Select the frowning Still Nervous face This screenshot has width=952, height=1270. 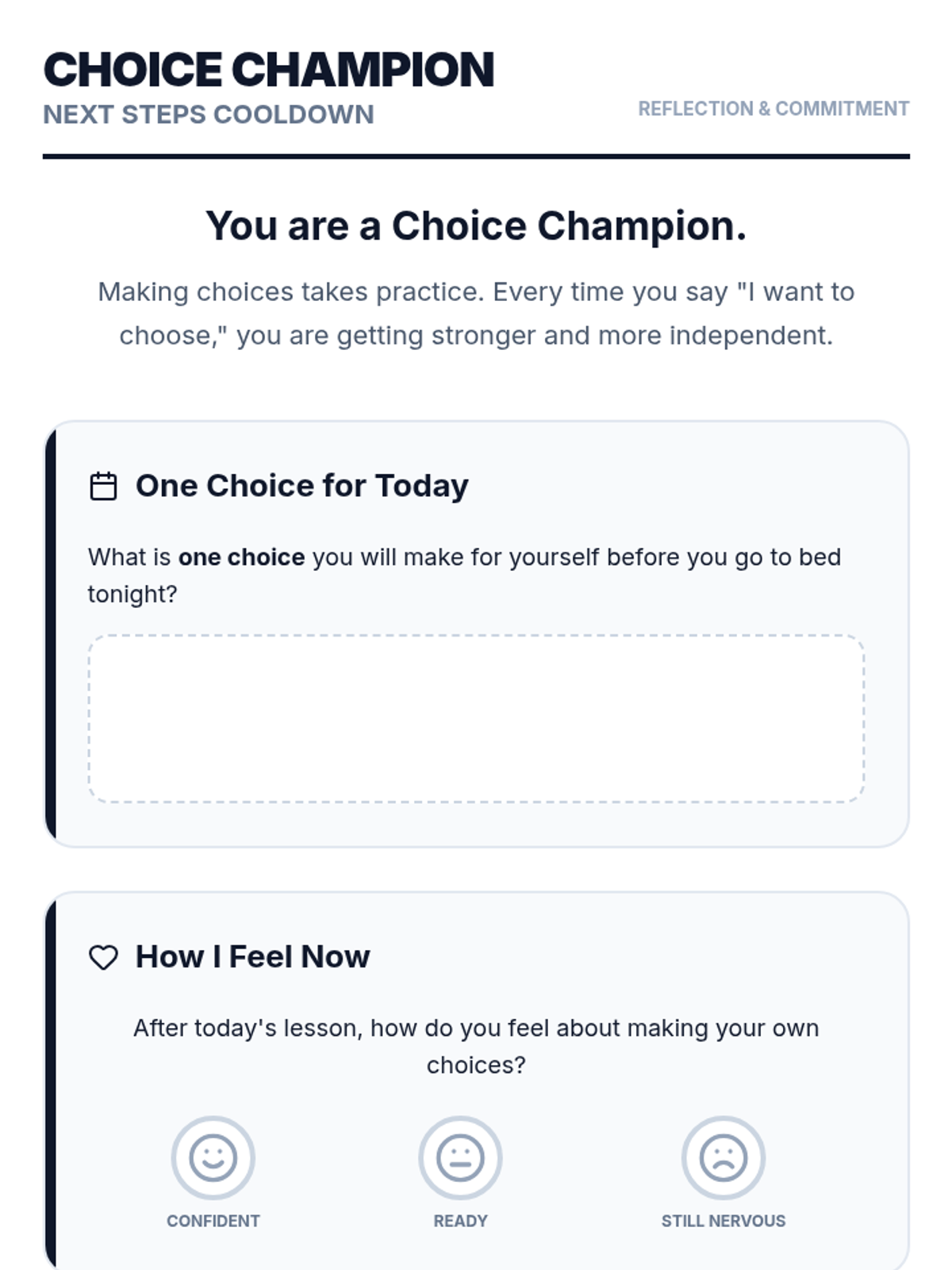(x=723, y=1157)
